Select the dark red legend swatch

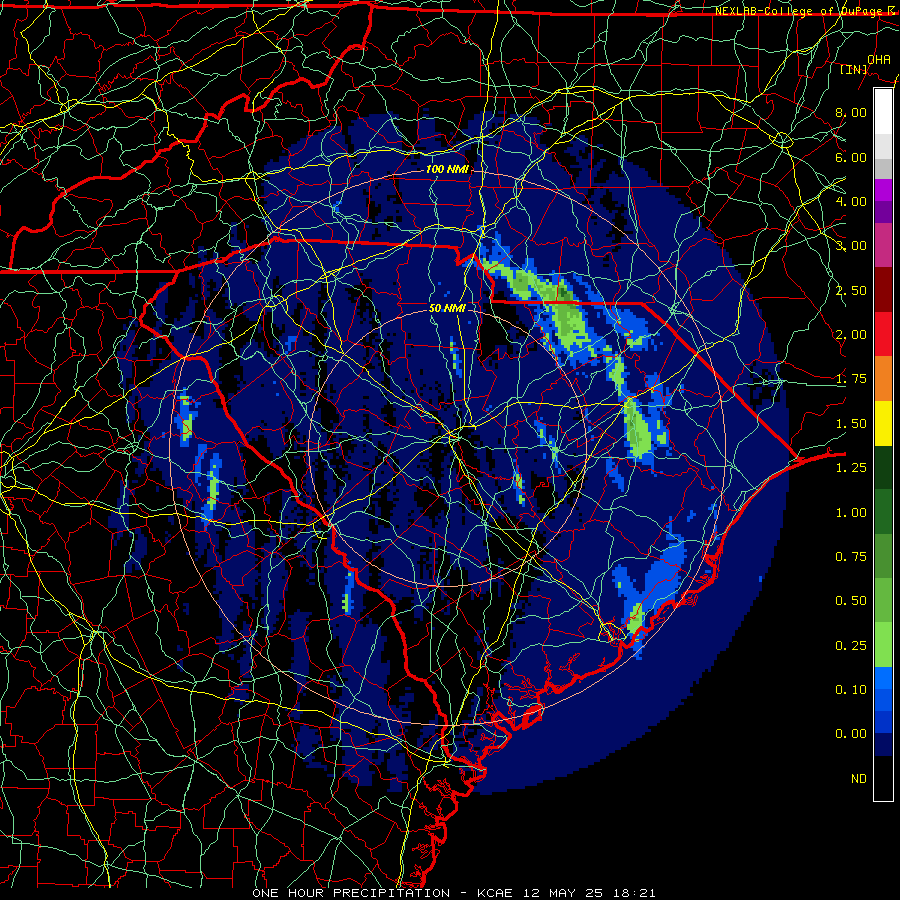pos(883,290)
